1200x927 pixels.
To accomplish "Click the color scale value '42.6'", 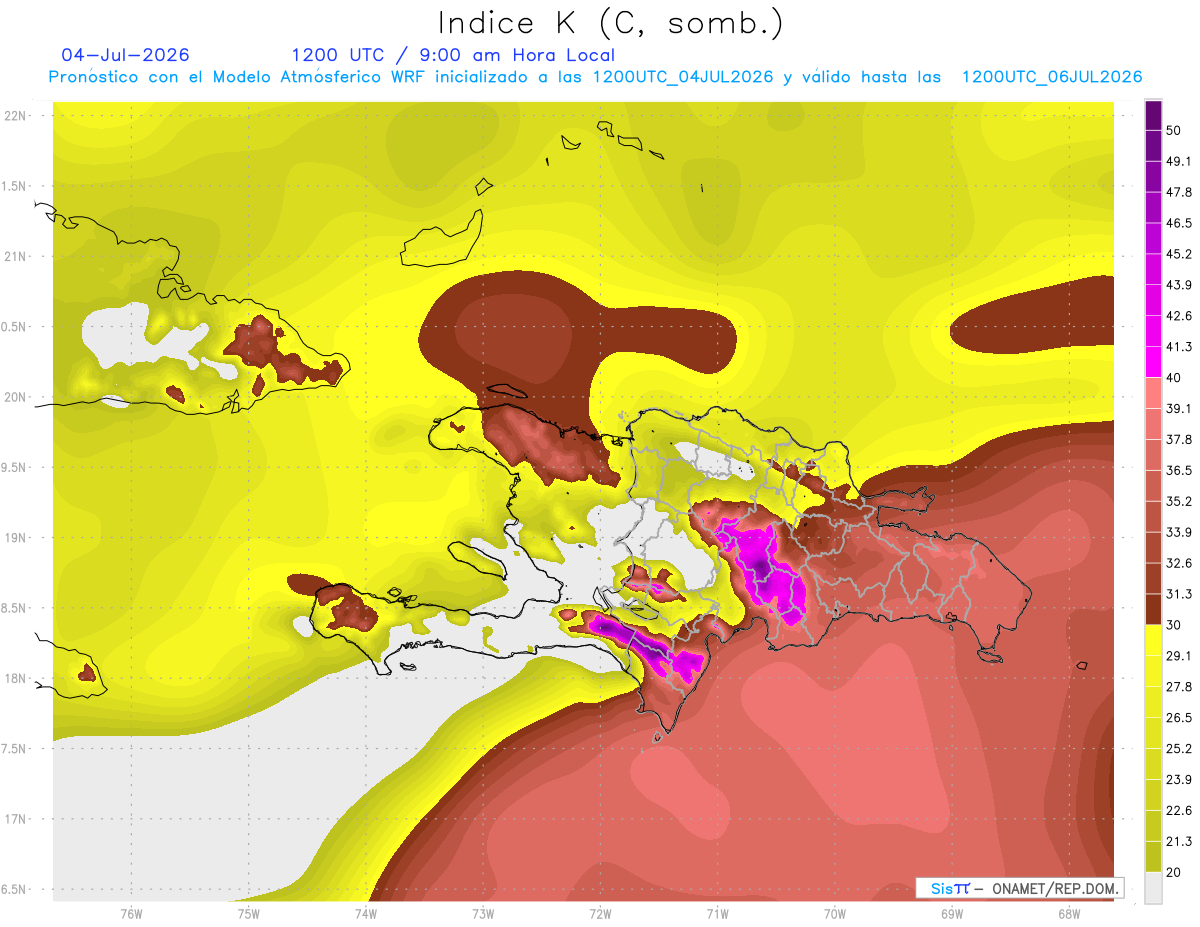I will point(1179,316).
